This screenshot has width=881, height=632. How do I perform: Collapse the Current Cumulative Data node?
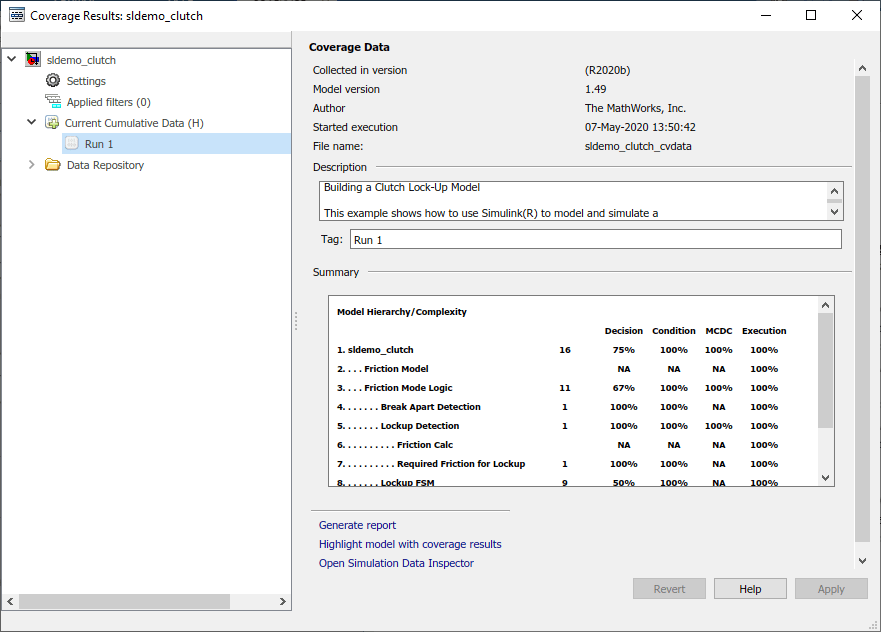32,123
